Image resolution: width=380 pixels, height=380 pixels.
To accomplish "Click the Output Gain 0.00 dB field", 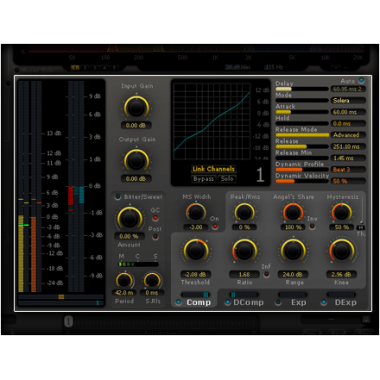I will (x=136, y=179).
